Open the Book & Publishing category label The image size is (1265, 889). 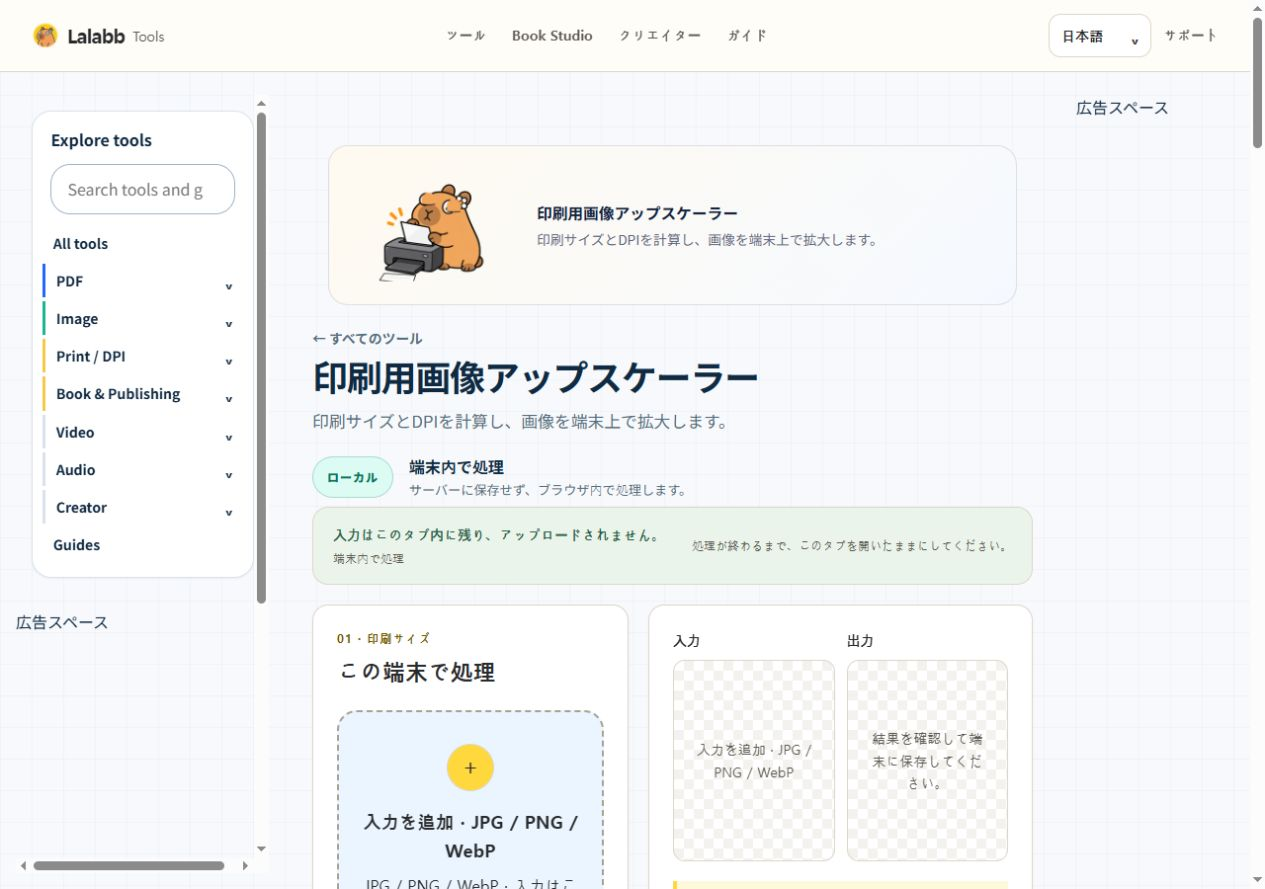pyautogui.click(x=118, y=394)
